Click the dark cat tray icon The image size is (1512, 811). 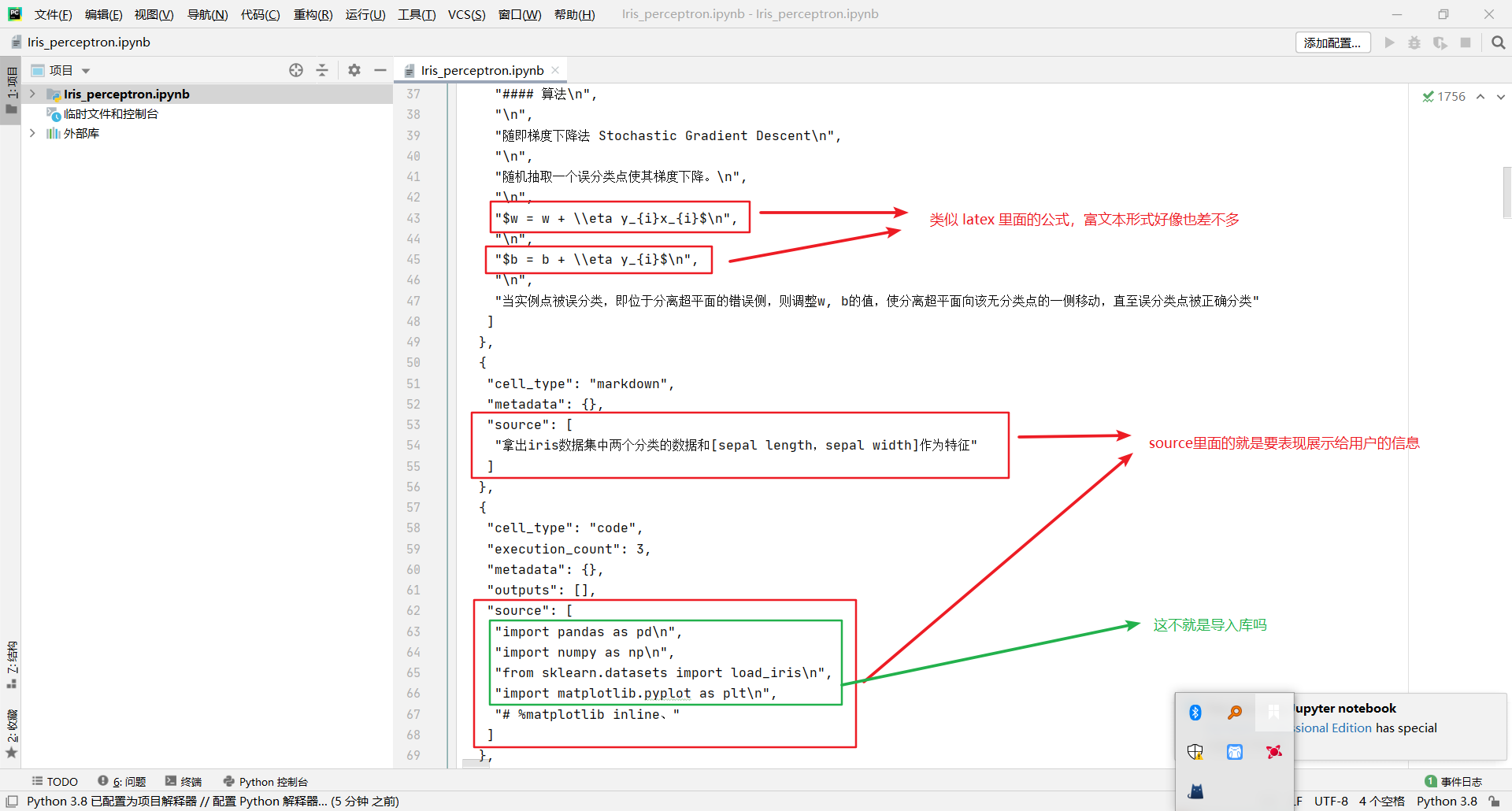[x=1195, y=791]
